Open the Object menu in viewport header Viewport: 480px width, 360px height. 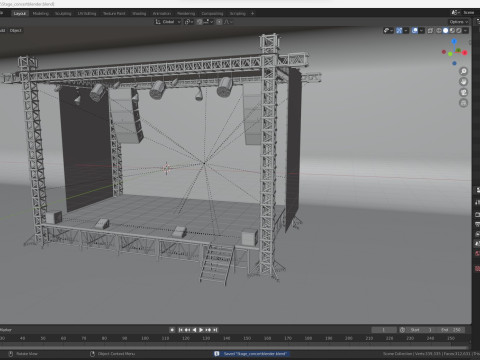[x=15, y=30]
